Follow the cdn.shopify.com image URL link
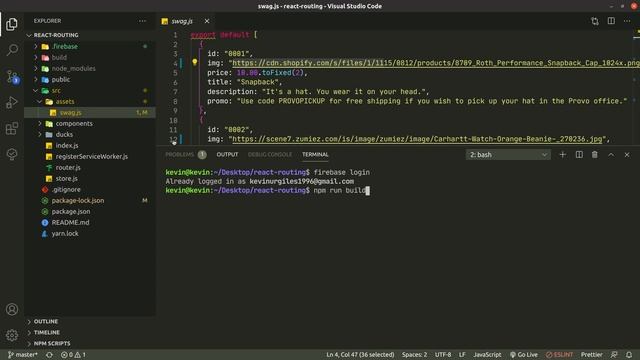 coord(436,63)
